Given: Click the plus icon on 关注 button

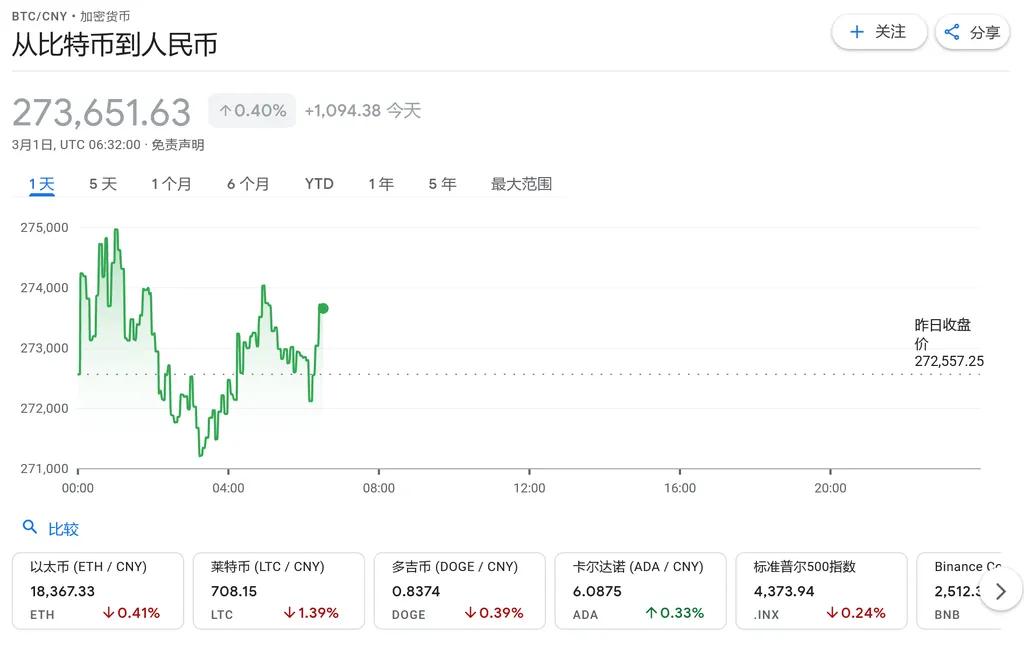Looking at the screenshot, I should click(x=856, y=32).
